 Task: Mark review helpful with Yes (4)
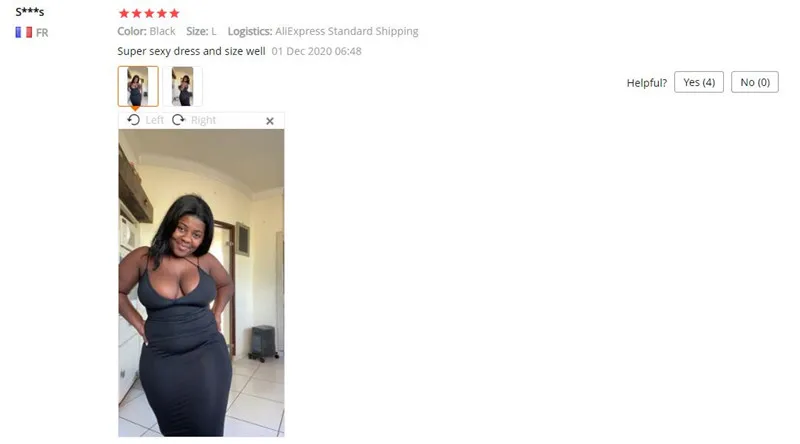[x=699, y=82]
